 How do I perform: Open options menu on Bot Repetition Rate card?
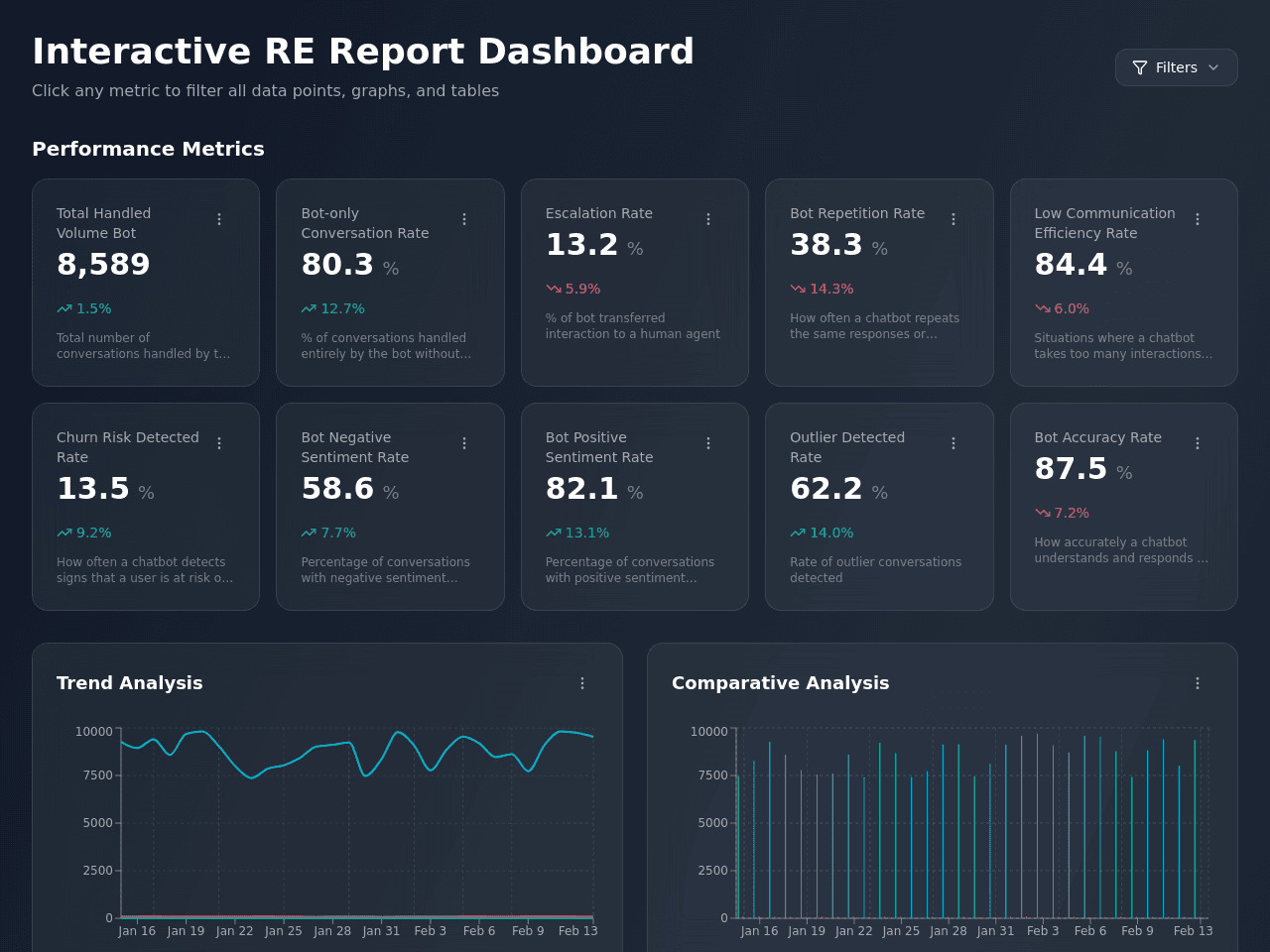[953, 219]
